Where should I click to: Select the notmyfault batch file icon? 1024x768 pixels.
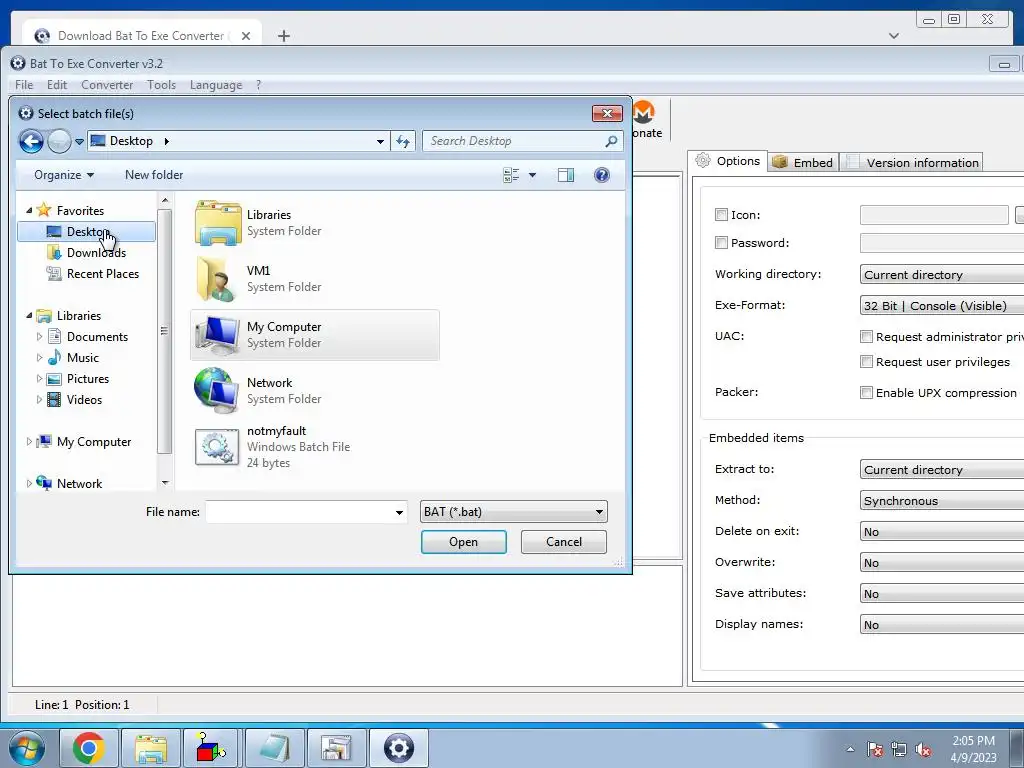click(x=217, y=447)
